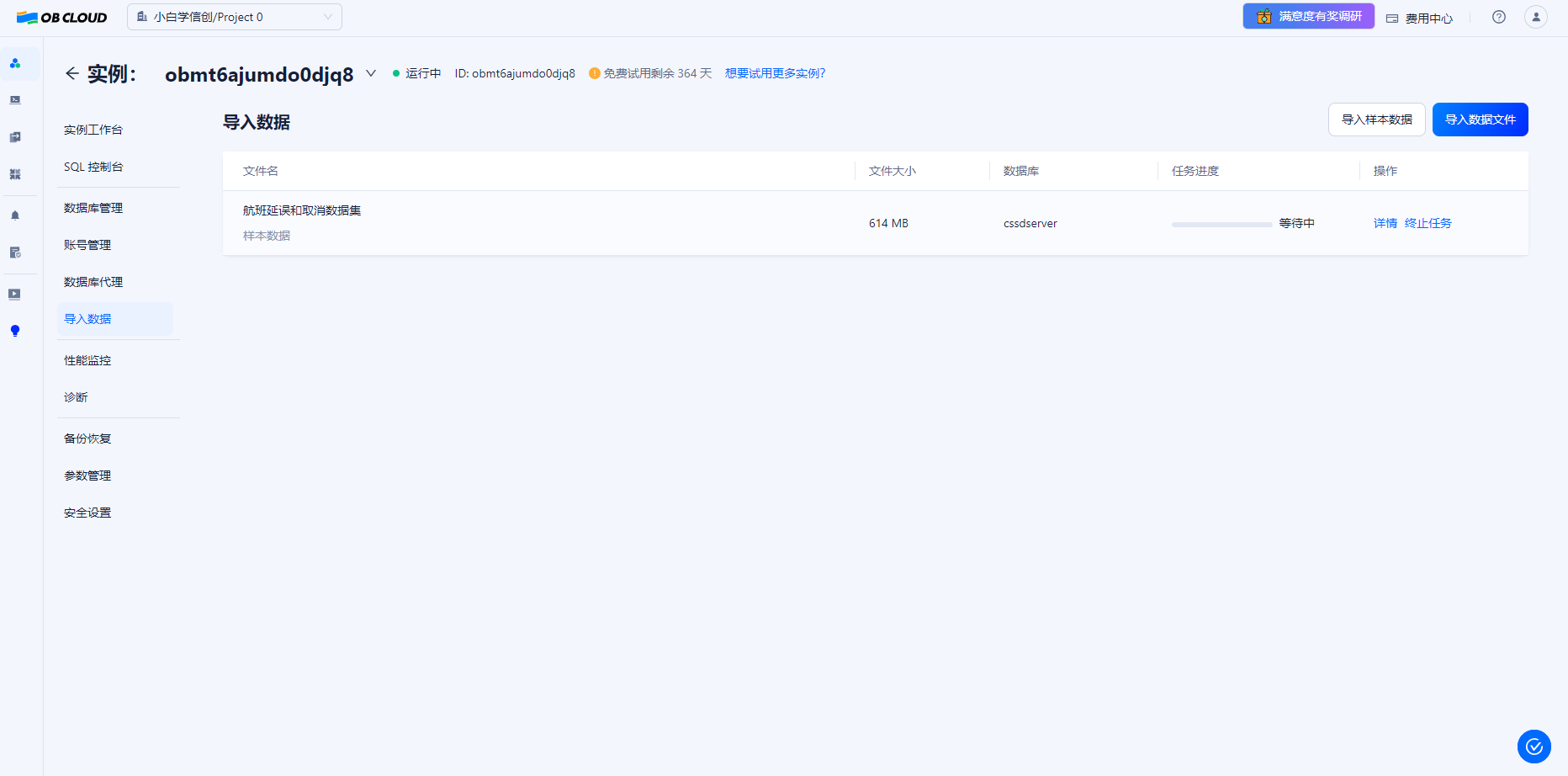Screen dimensions: 1568x776
Task: Go back using the arrow beside 实例
Action: (x=72, y=73)
